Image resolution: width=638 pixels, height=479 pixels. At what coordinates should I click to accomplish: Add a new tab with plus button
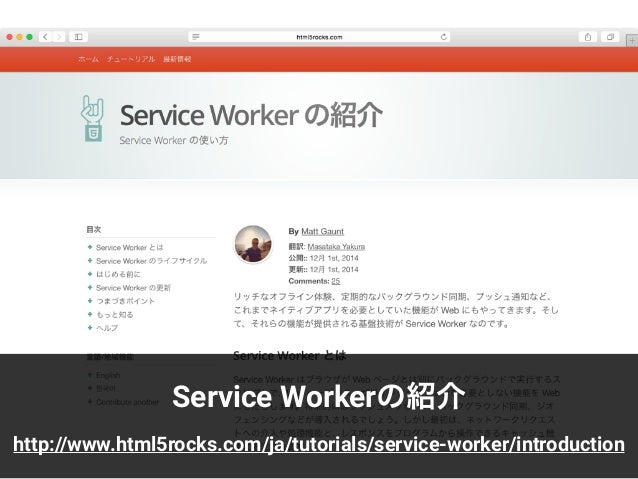click(632, 41)
